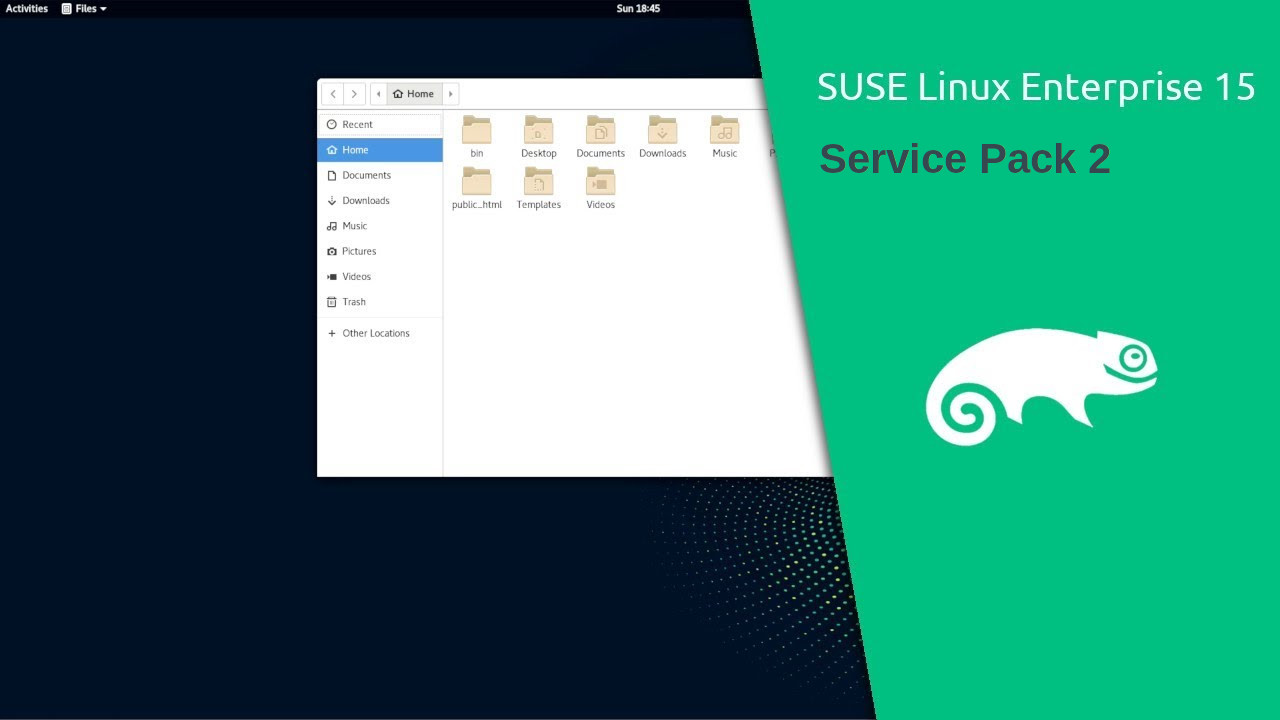Select the public_html folder icon
This screenshot has width=1280, height=720.
(477, 181)
